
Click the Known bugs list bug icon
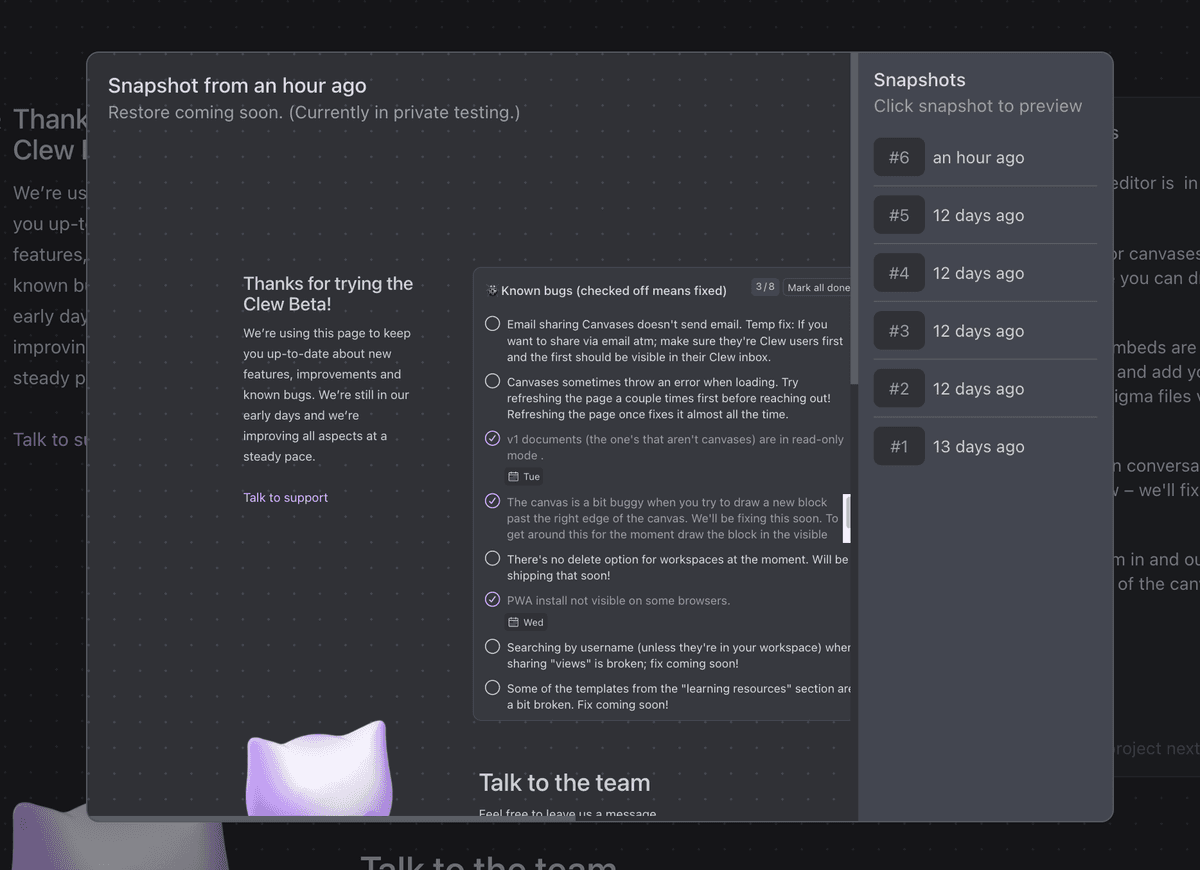pos(492,290)
